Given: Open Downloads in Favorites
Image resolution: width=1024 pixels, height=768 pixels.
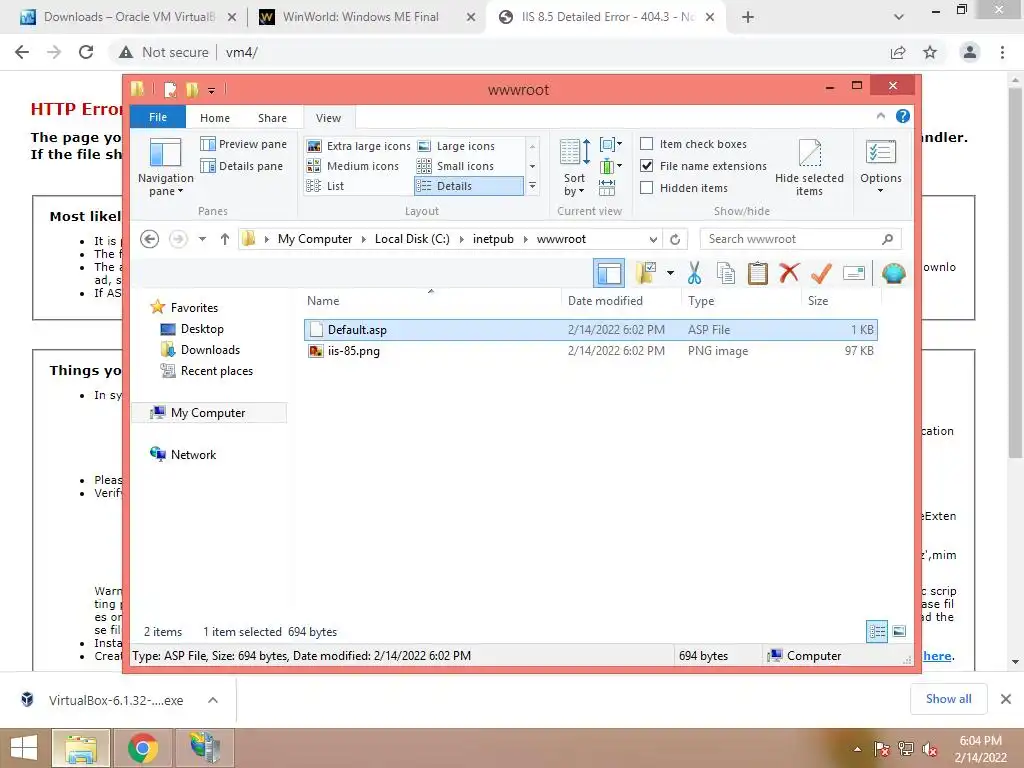Looking at the screenshot, I should 200,350.
